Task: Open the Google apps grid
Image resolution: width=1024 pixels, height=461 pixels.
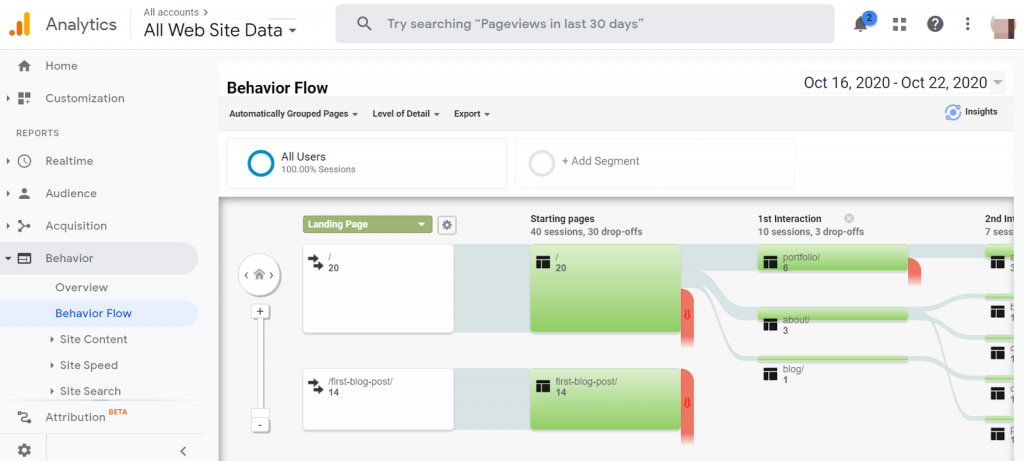Action: click(x=899, y=24)
